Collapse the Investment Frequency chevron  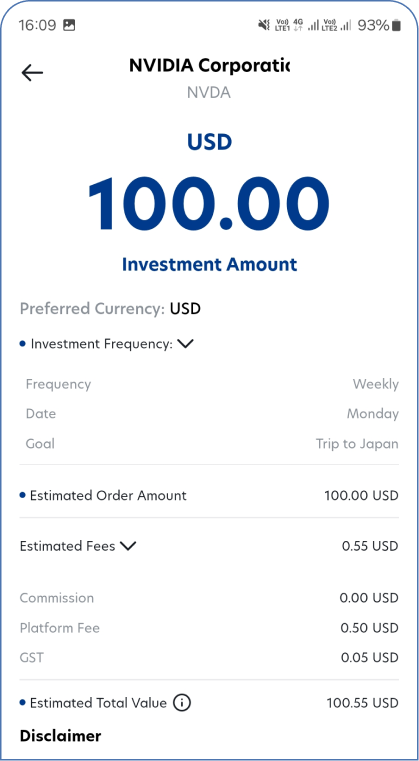click(x=185, y=344)
